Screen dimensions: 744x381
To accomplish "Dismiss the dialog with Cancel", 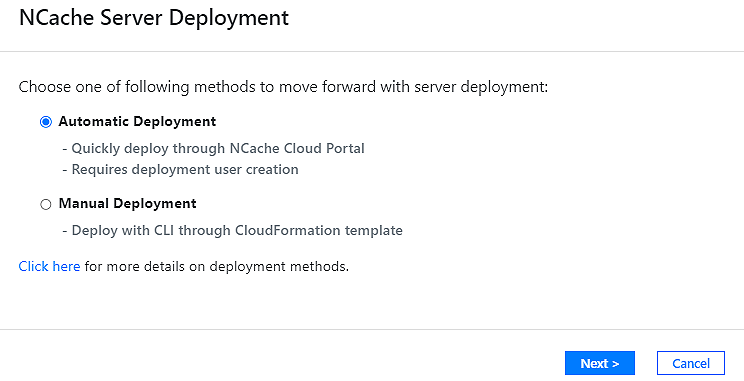I will [x=691, y=363].
